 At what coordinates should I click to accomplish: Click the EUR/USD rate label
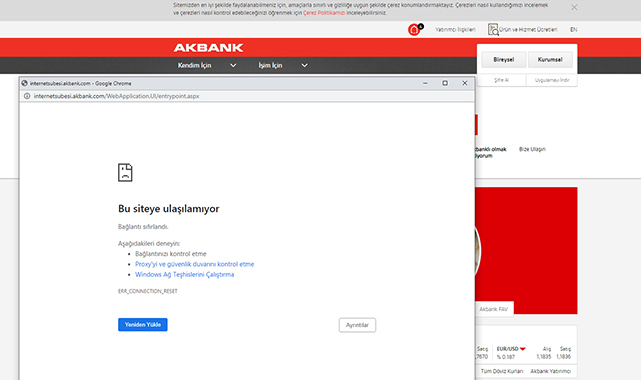[x=507, y=349]
